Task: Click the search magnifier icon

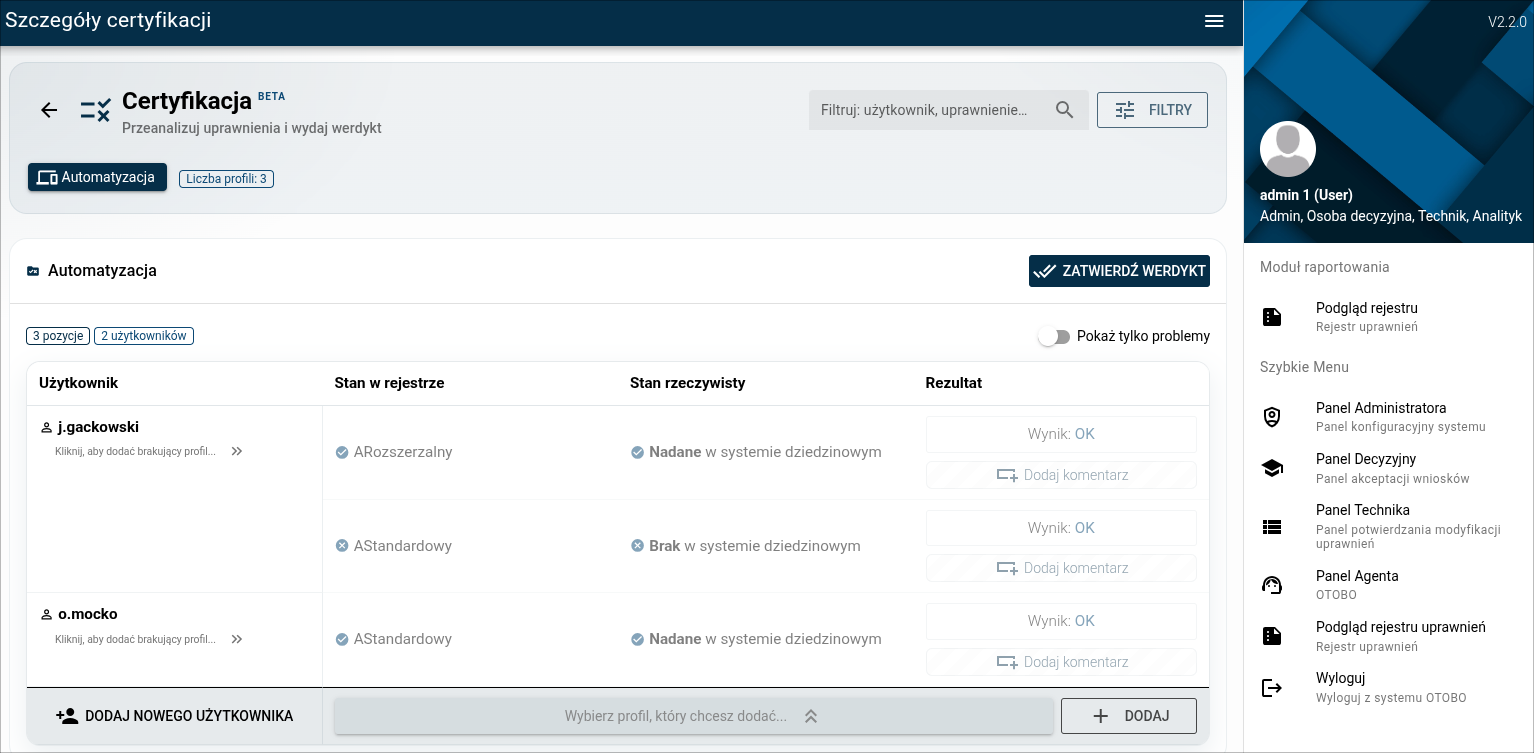Action: [x=1064, y=110]
